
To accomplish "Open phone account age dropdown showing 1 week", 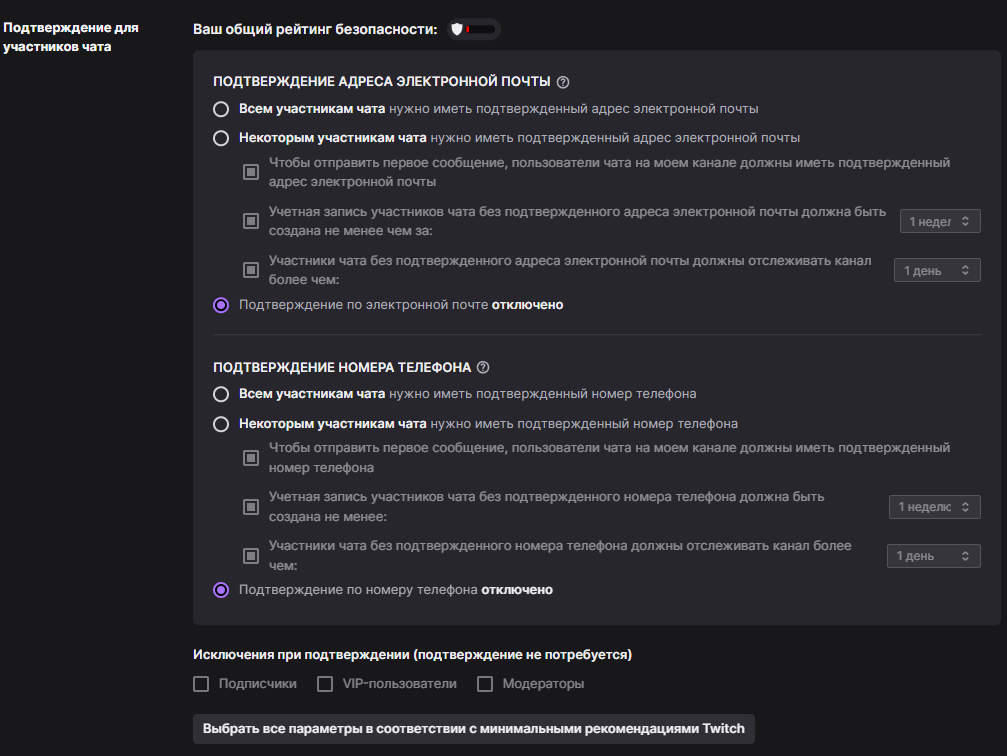I will pos(934,507).
